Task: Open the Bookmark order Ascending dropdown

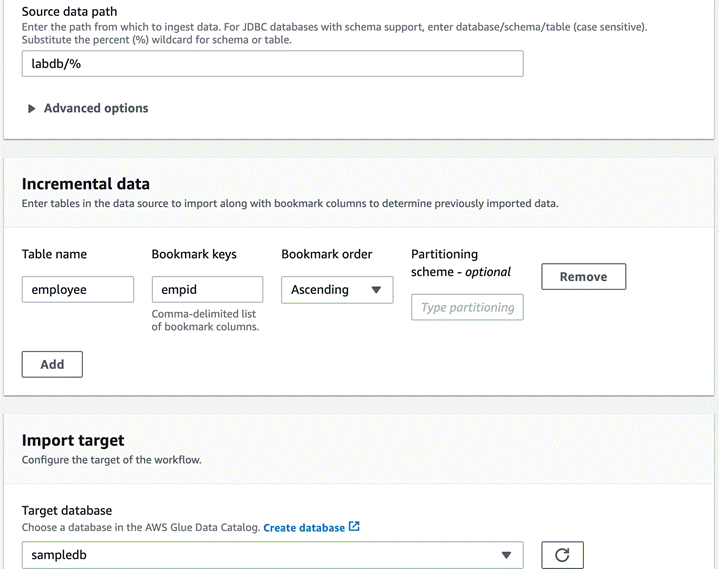Action: pyautogui.click(x=337, y=290)
